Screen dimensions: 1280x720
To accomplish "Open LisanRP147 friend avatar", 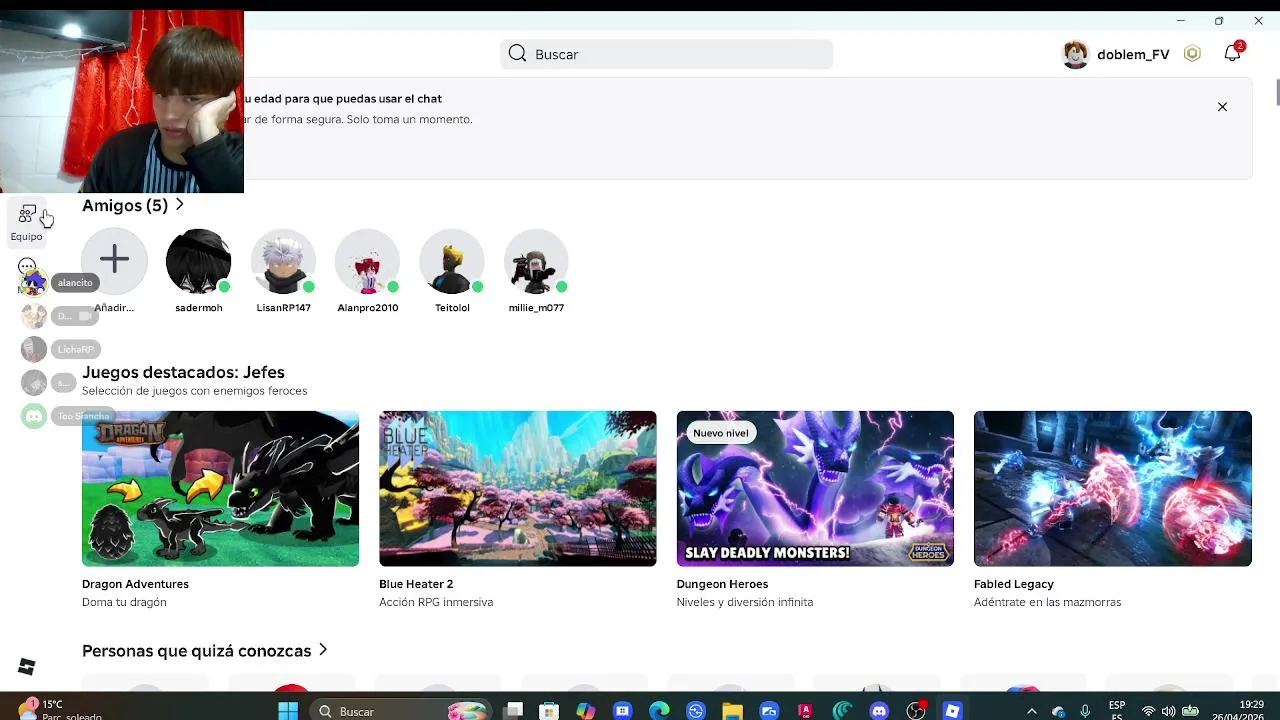I will (283, 260).
